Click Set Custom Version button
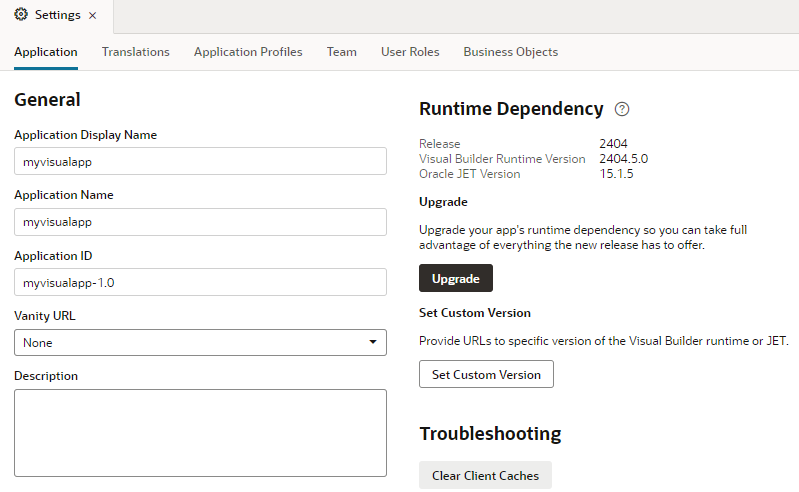This screenshot has height=492, width=799. point(486,374)
